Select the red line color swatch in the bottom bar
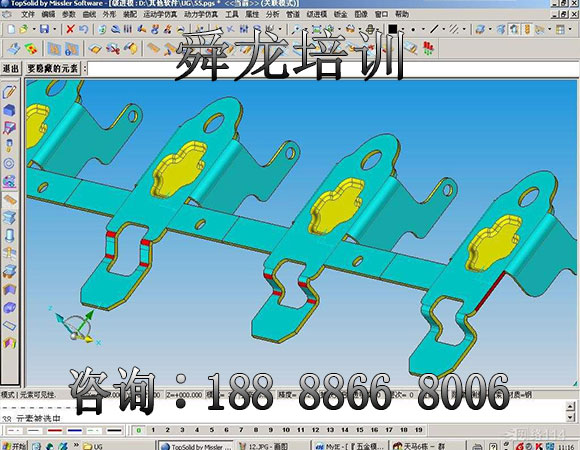 pyautogui.click(x=55, y=430)
